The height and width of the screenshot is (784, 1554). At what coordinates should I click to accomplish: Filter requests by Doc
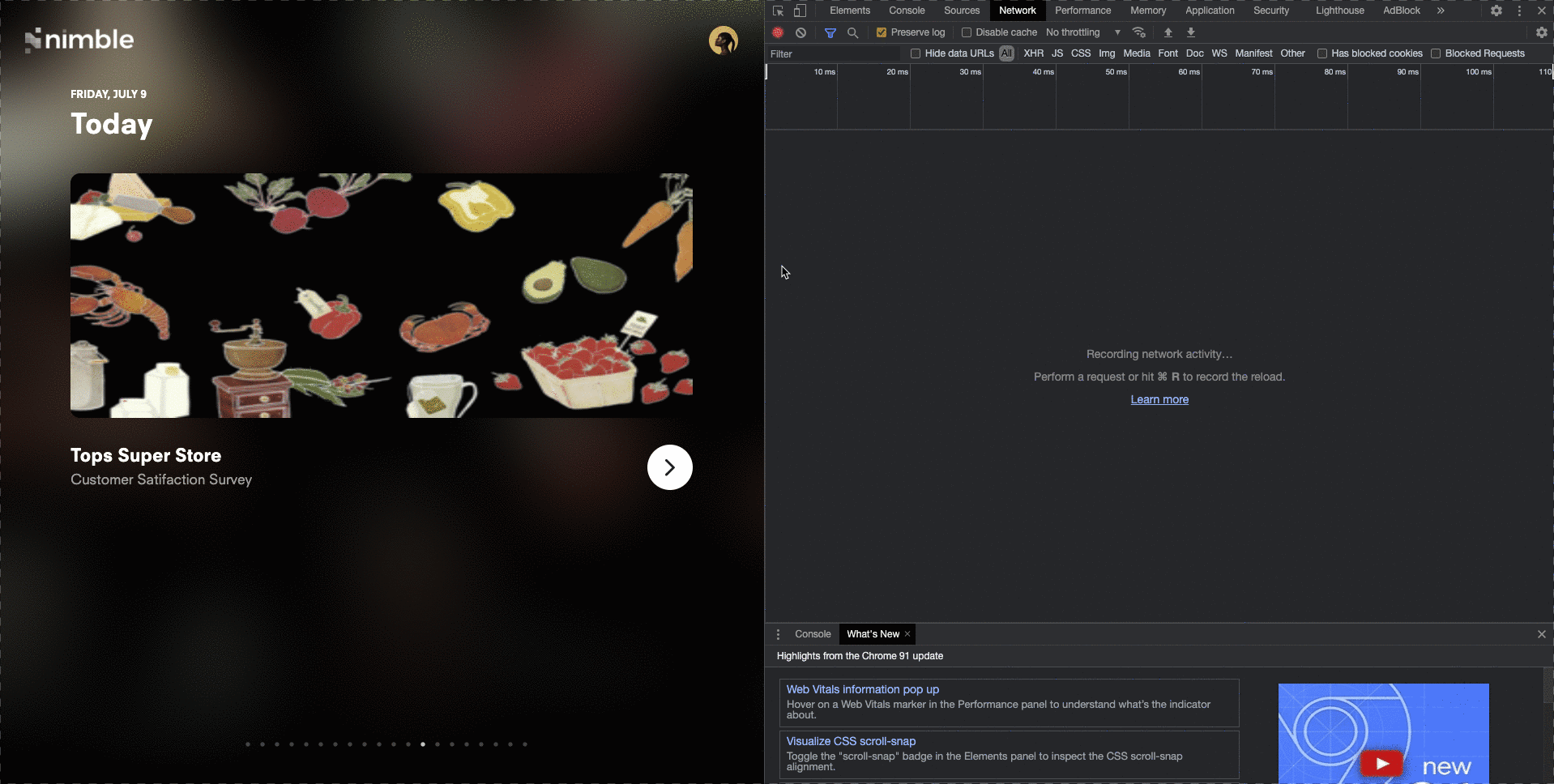pos(1194,53)
